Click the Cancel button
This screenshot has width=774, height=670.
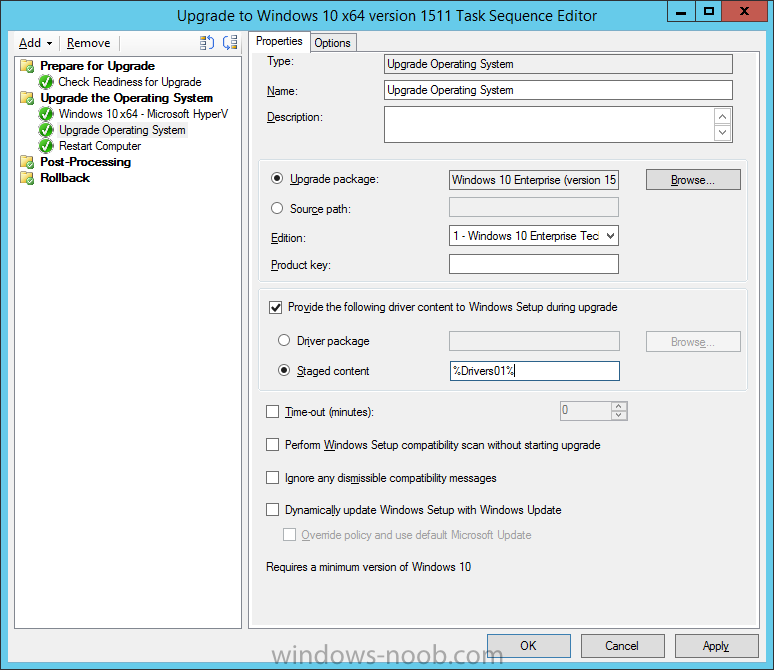point(622,646)
